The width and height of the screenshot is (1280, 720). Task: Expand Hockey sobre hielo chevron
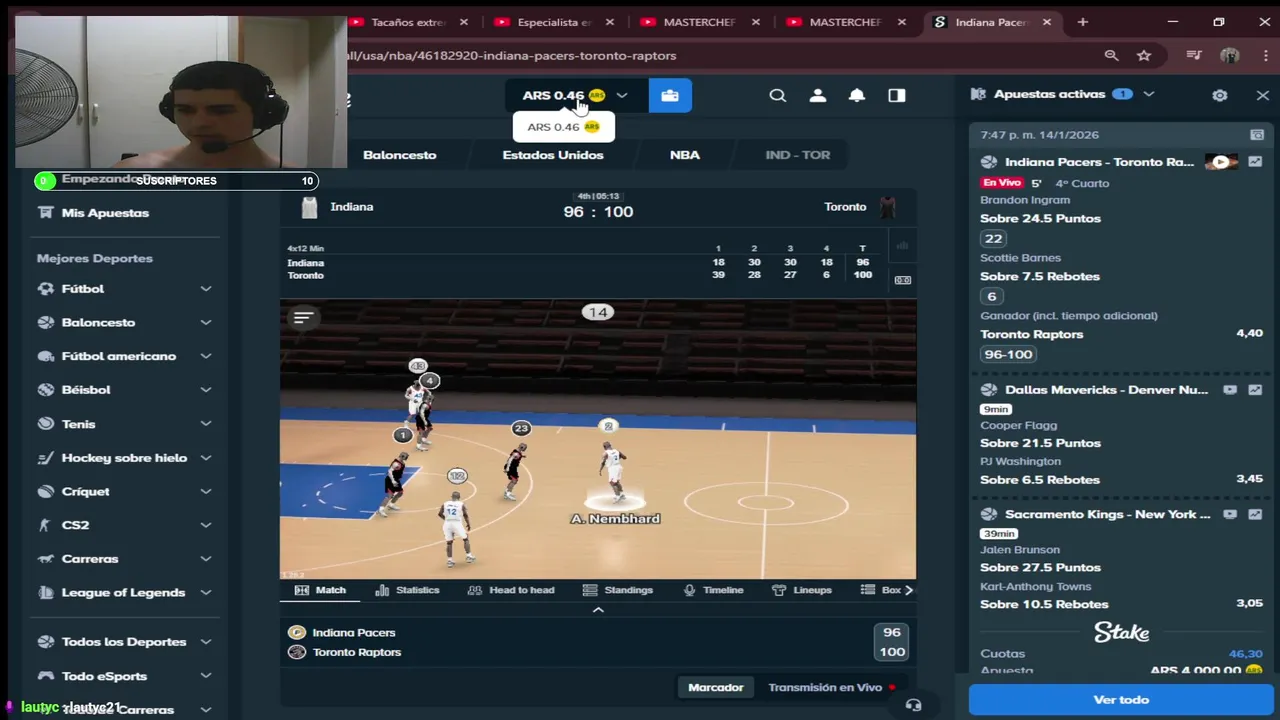pyautogui.click(x=205, y=458)
